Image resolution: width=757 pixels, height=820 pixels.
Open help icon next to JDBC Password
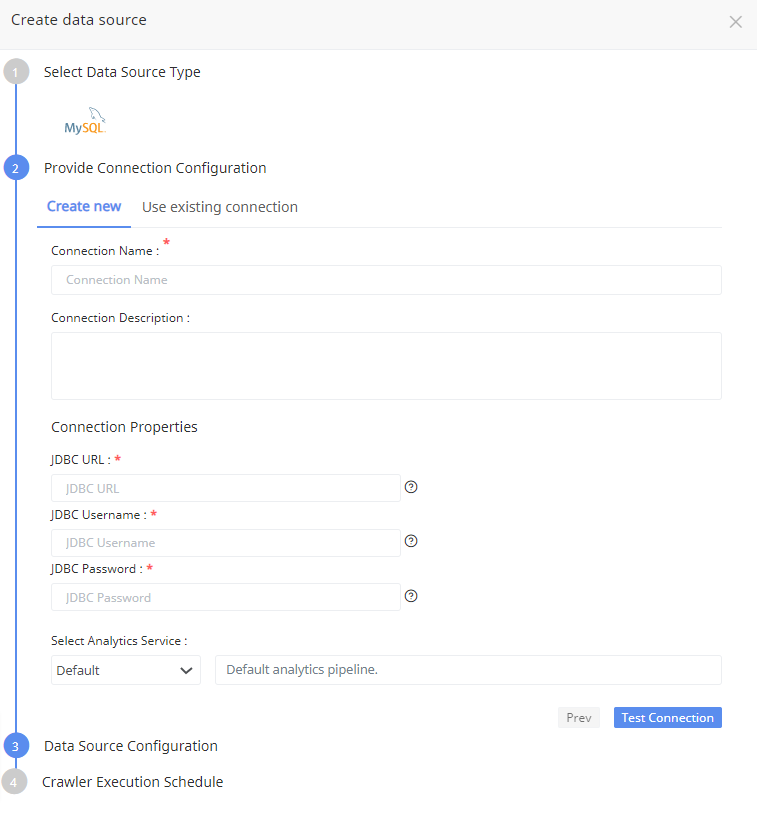(x=411, y=596)
